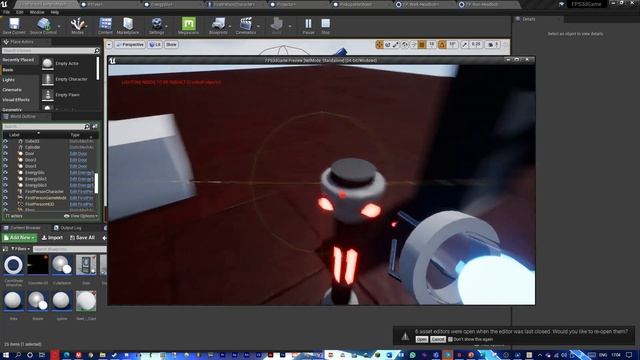Screen dimensions: 640x360
Task: Sort the World Outliner by Label column
Action: (14, 135)
